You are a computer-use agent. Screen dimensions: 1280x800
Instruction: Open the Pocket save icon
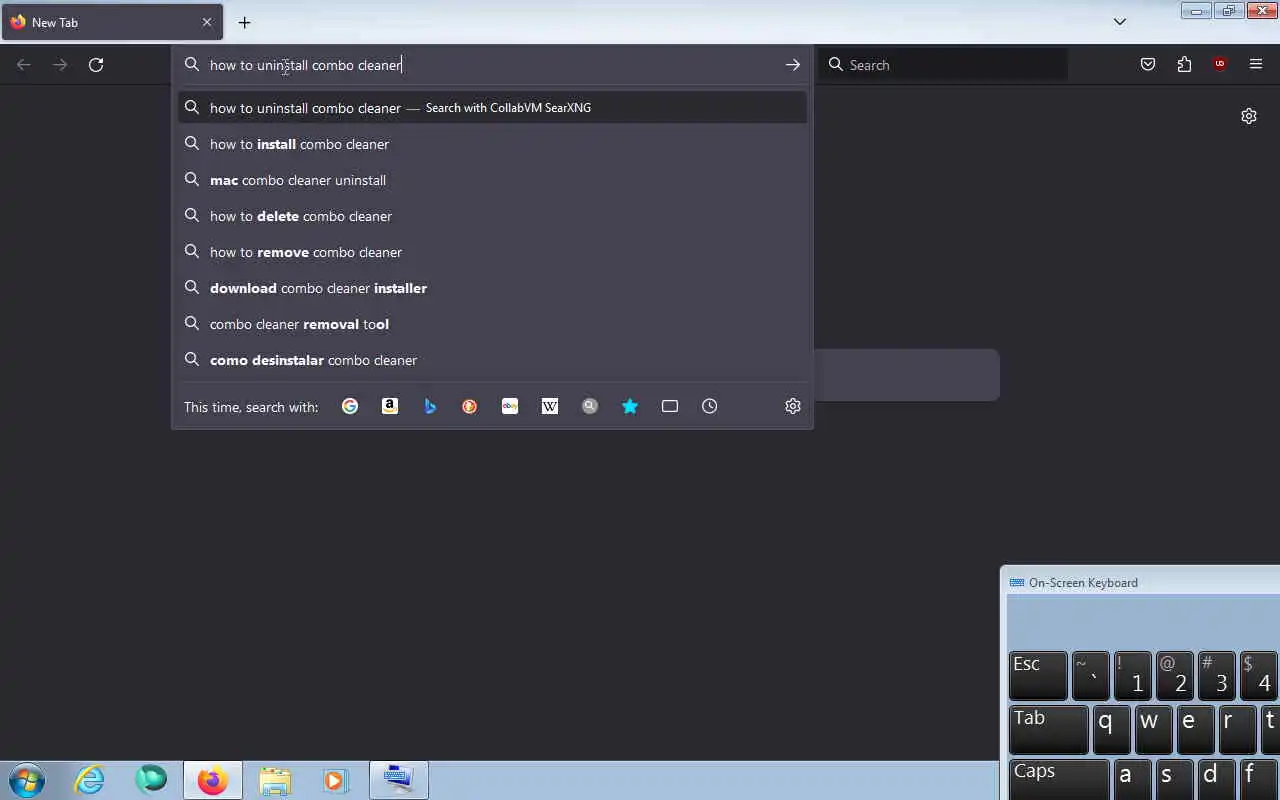click(x=1148, y=65)
